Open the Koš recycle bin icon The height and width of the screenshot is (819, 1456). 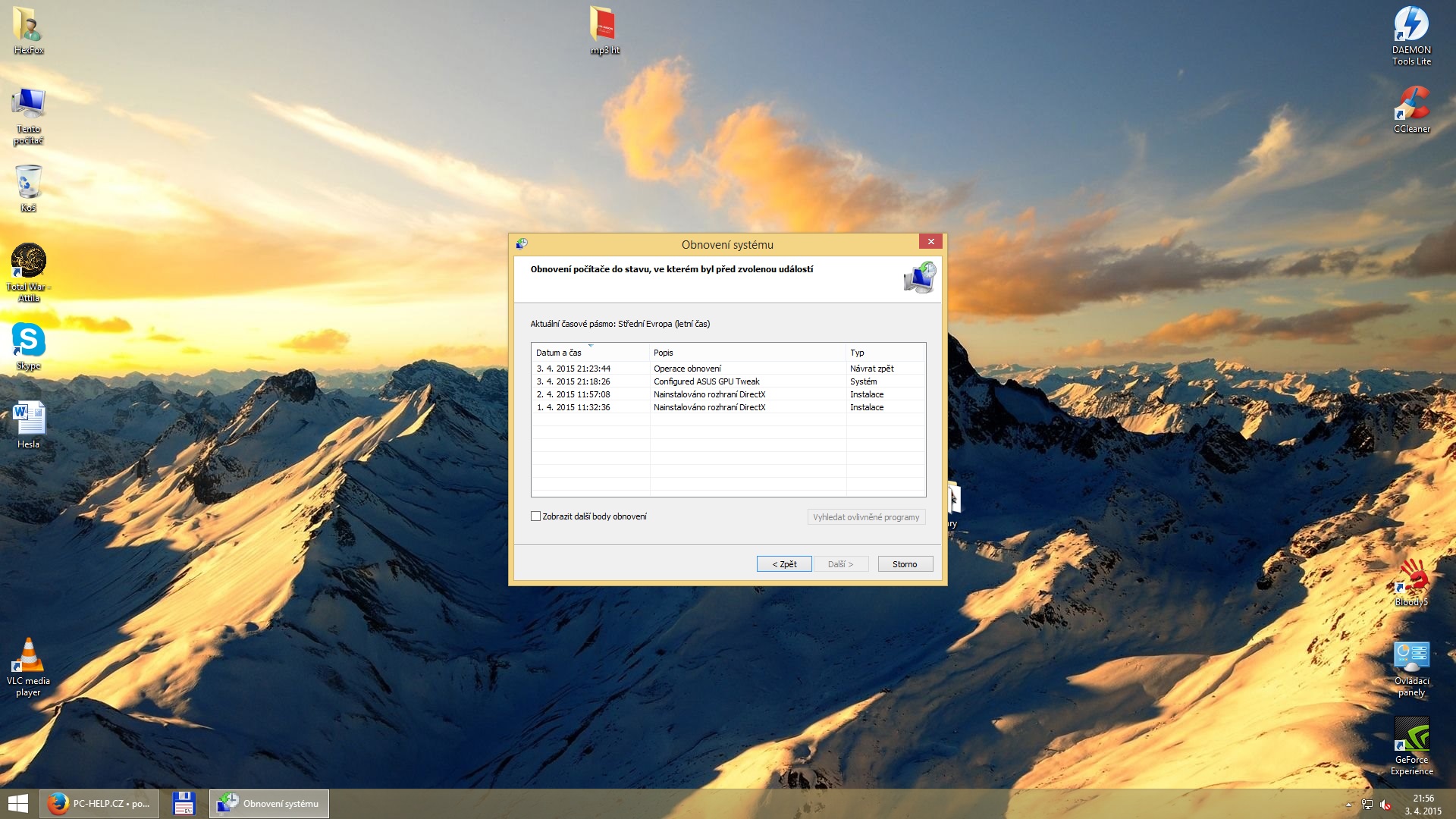(28, 183)
